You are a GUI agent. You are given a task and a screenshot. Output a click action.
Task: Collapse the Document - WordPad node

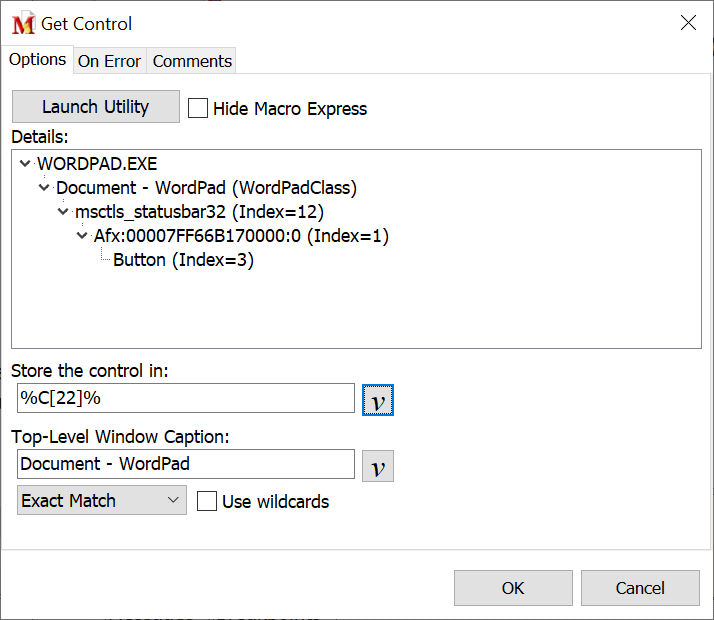[x=44, y=188]
